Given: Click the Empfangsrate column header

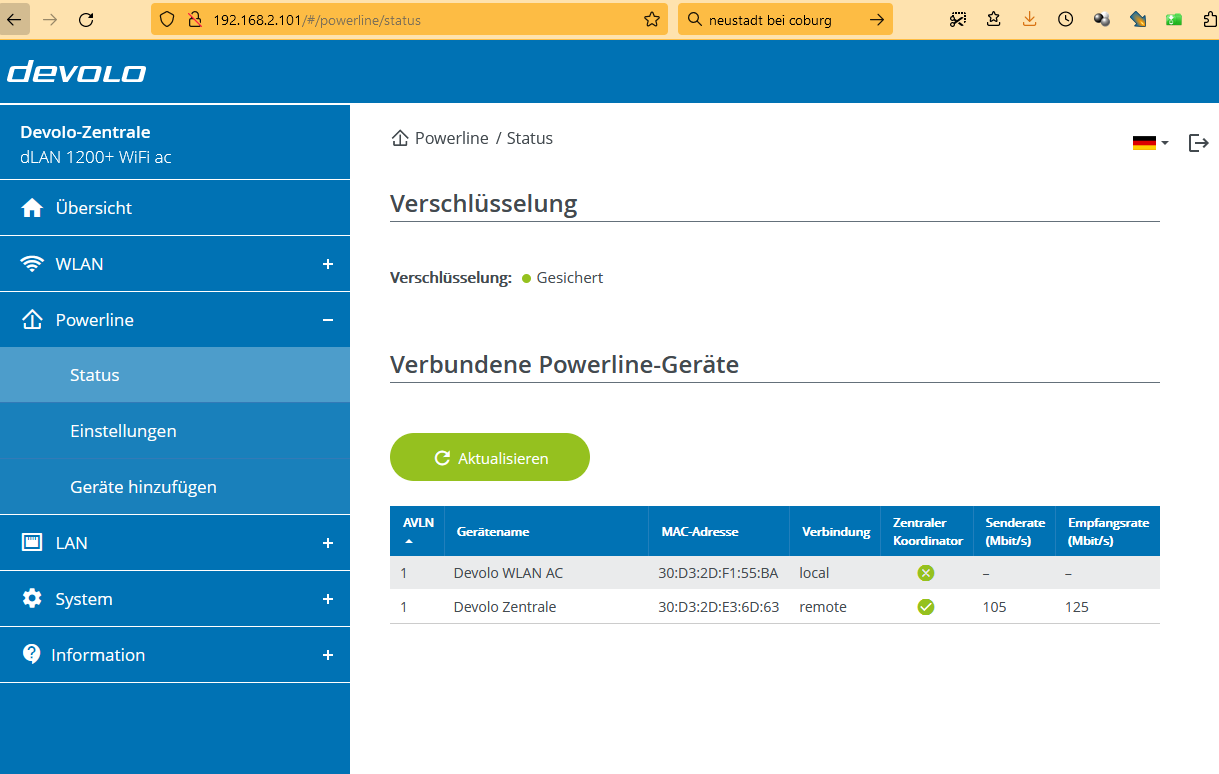Looking at the screenshot, I should [x=1108, y=531].
